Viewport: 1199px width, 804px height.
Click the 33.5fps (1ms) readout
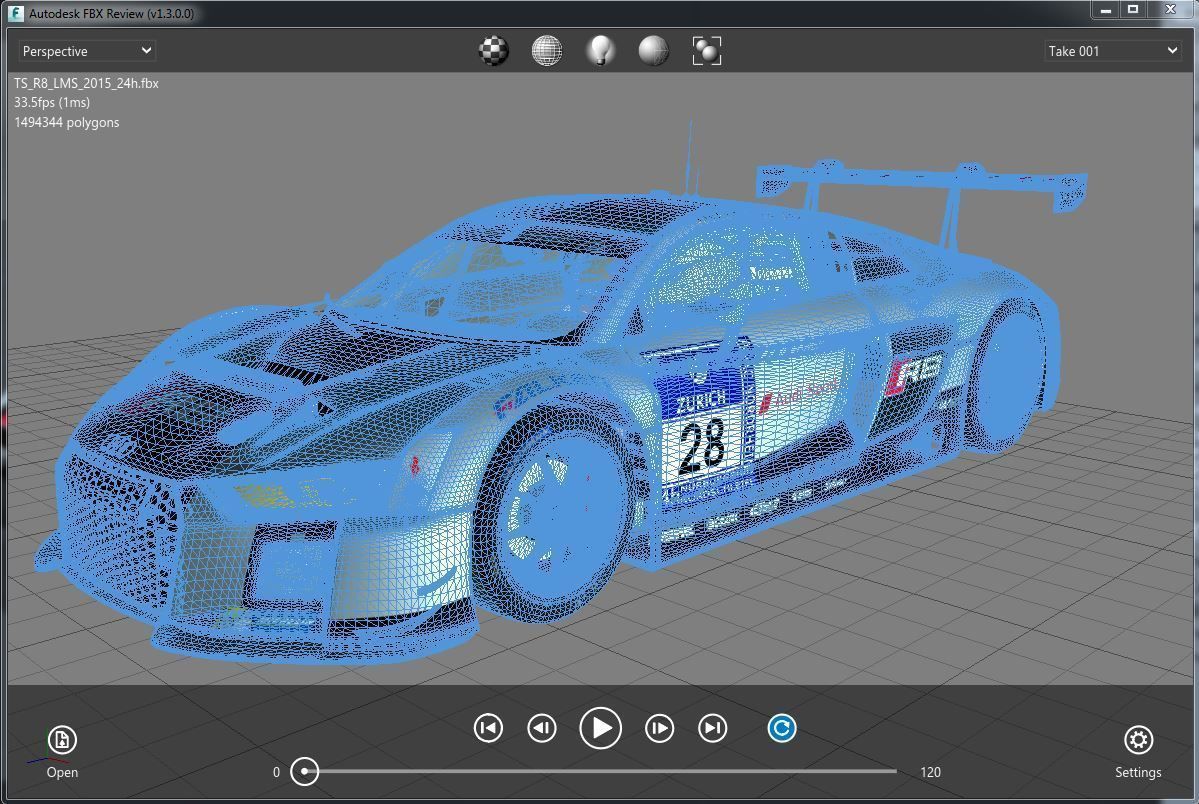[52, 102]
